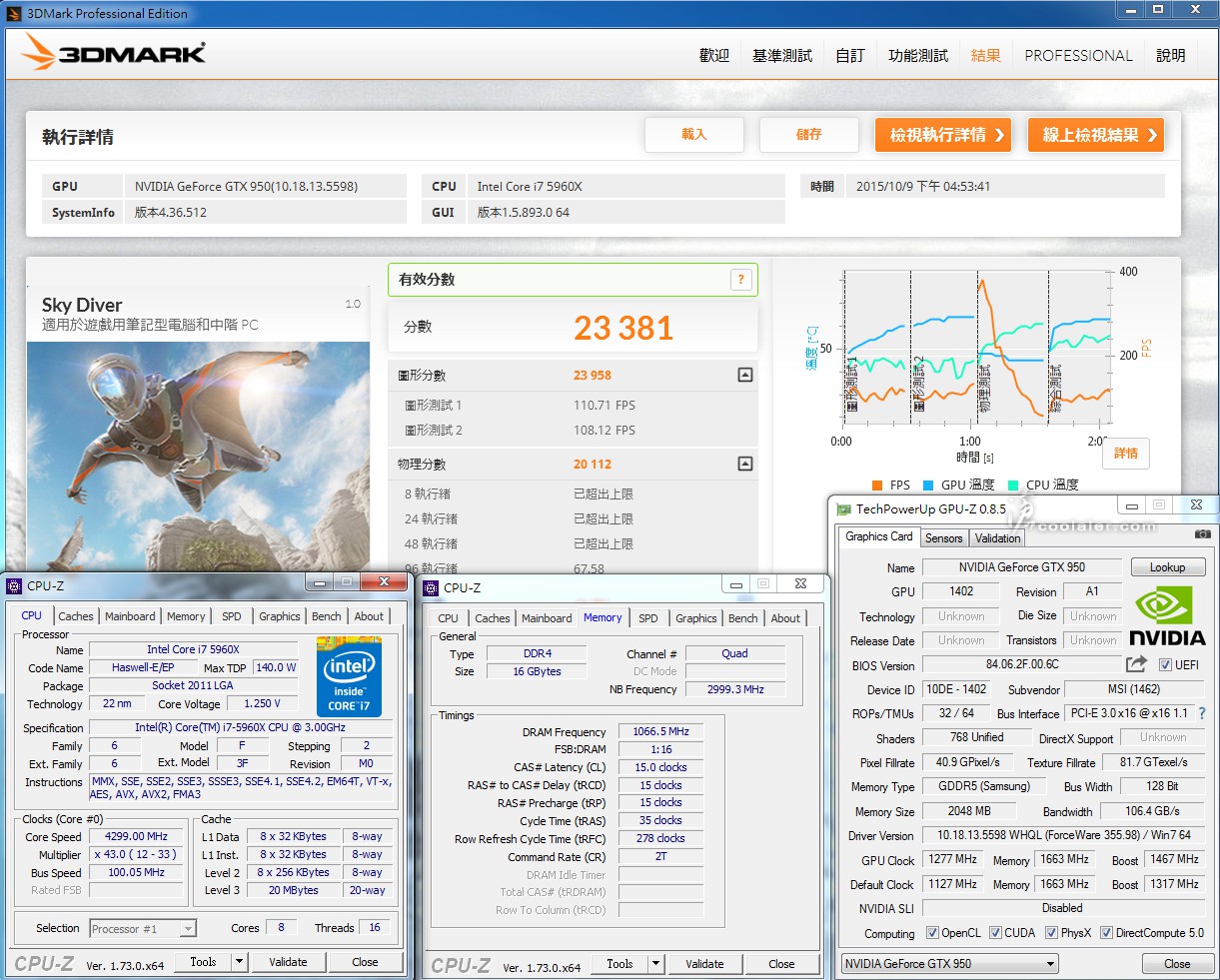This screenshot has height=980, width=1220.
Task: Click the 檢視執行詳情 orange button
Action: [x=943, y=135]
